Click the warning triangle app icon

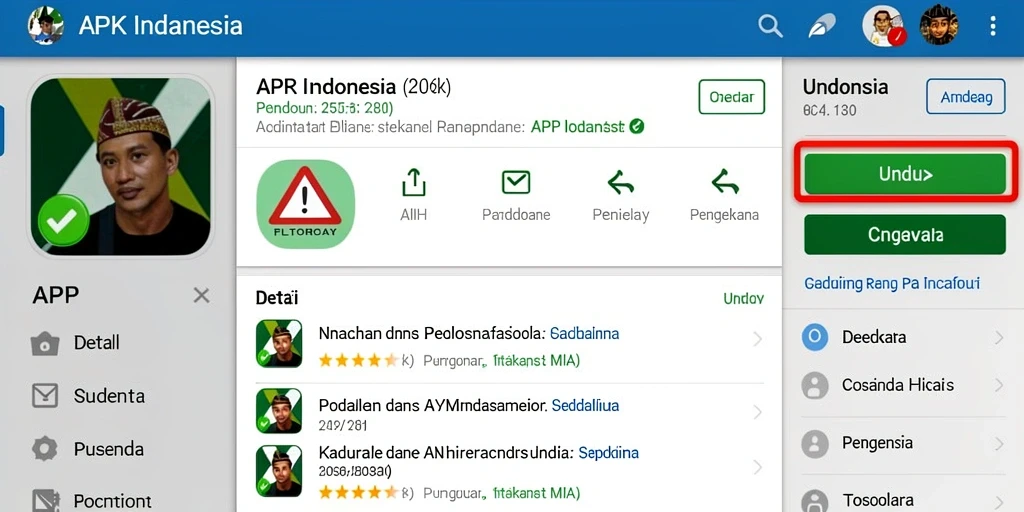[305, 204]
